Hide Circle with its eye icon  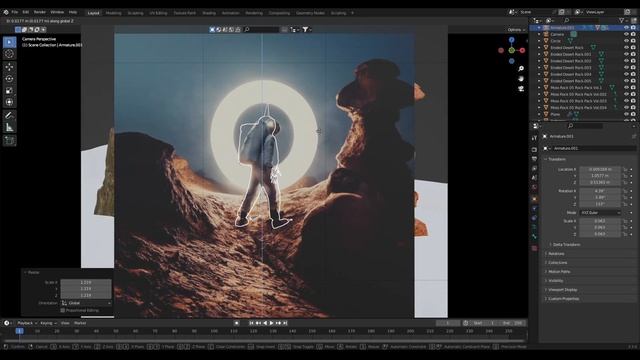click(626, 41)
